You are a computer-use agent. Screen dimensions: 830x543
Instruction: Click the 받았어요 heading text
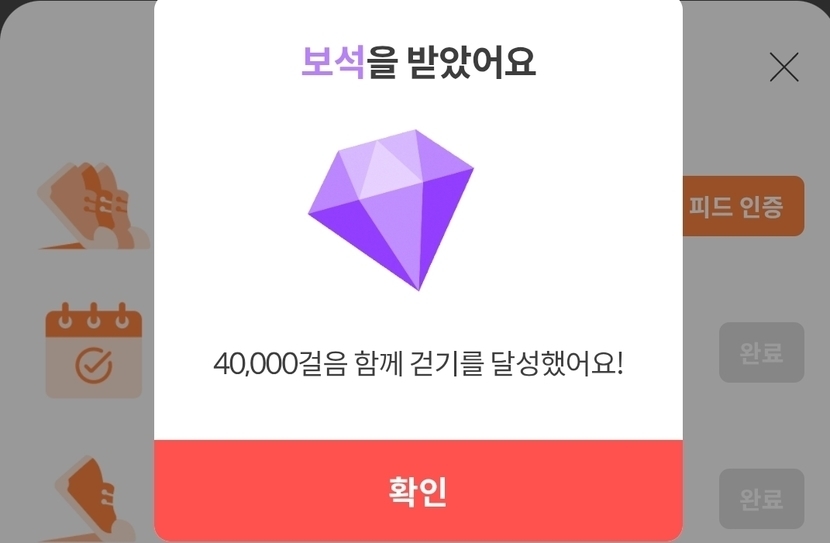tap(471, 62)
